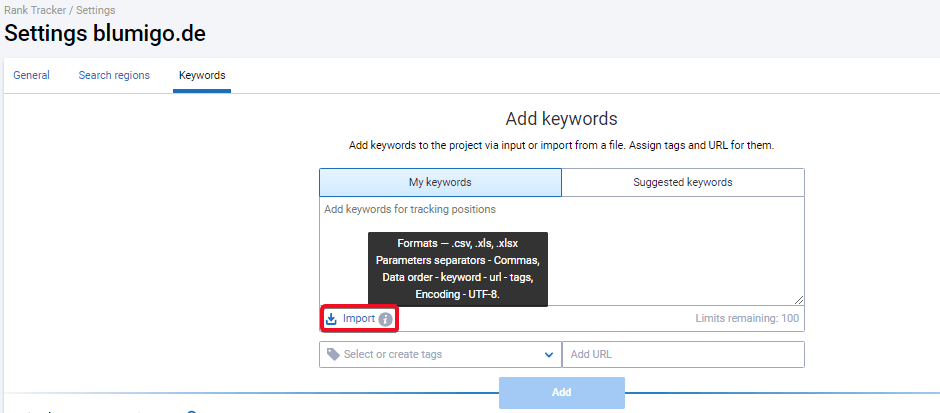This screenshot has height=413, width=940.
Task: Click the tag icon in tags field
Action: tap(333, 354)
